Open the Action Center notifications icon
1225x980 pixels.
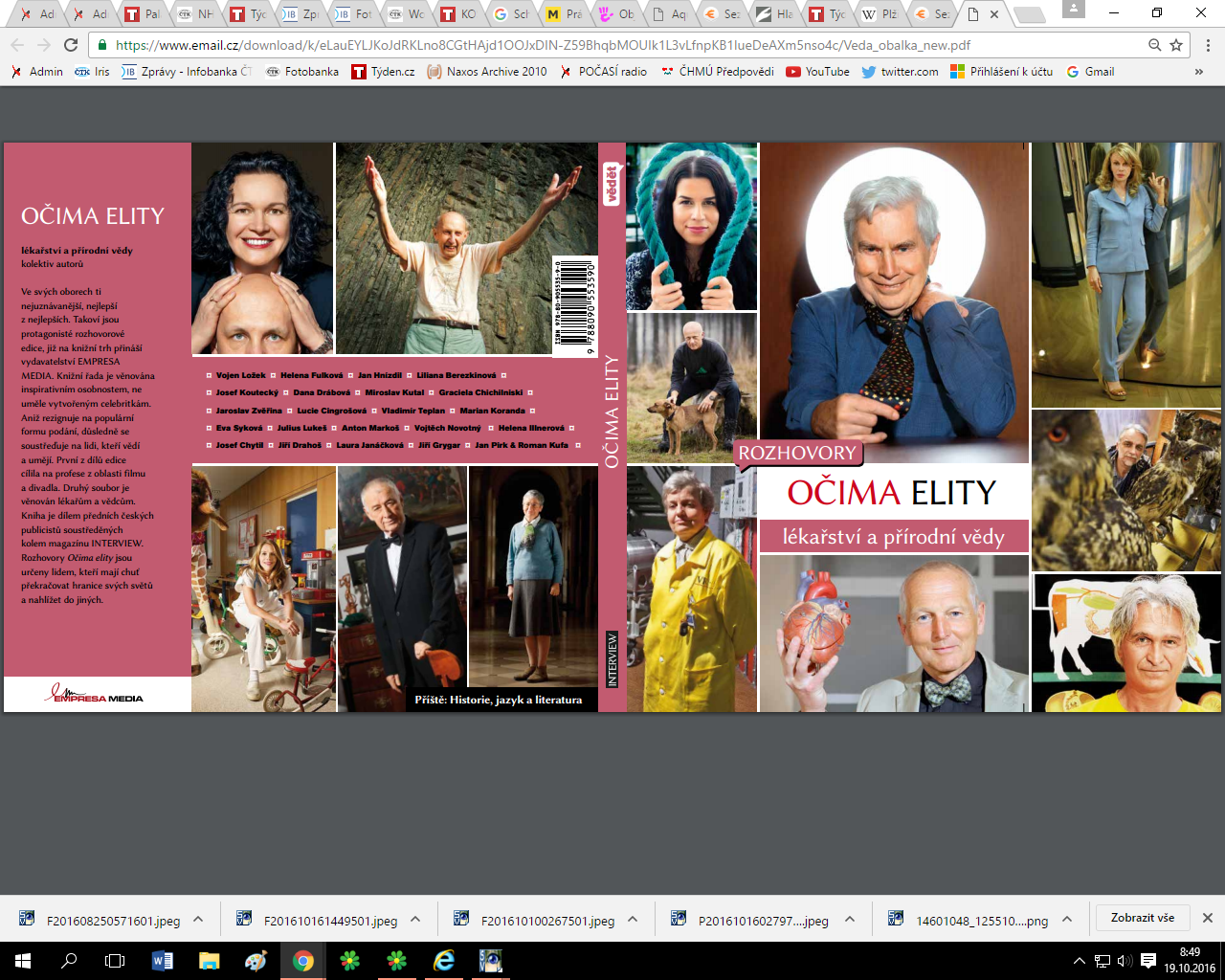[1147, 961]
